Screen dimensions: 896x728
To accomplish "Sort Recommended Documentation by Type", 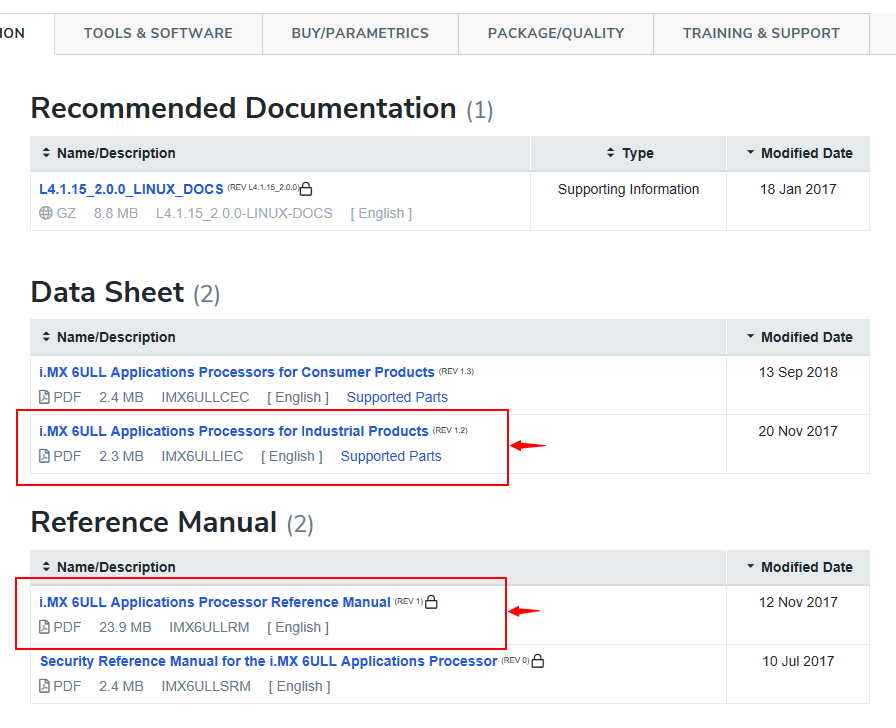I will pos(630,153).
